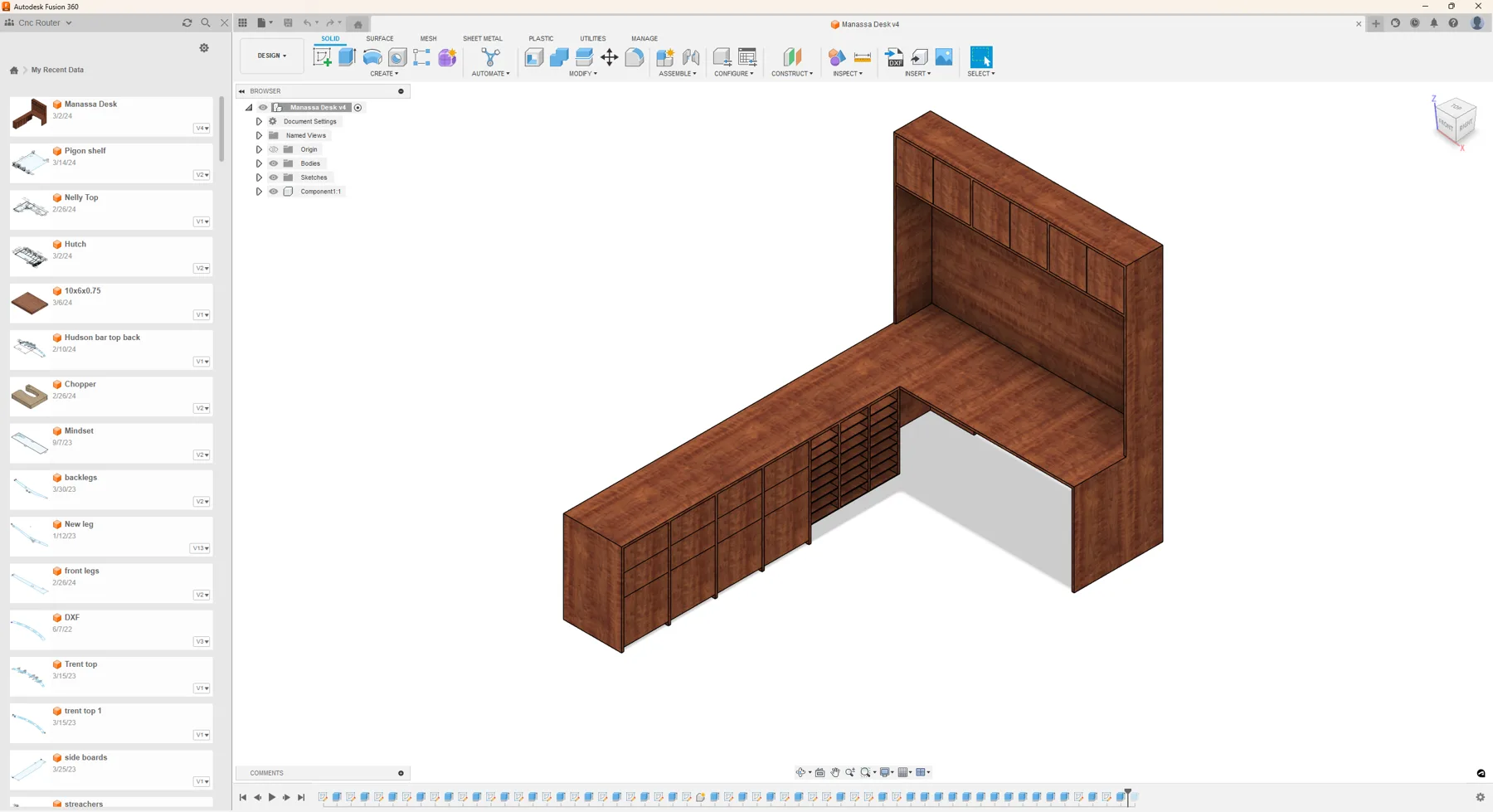
Task: Expand the Document Settings node
Action: pyautogui.click(x=259, y=122)
